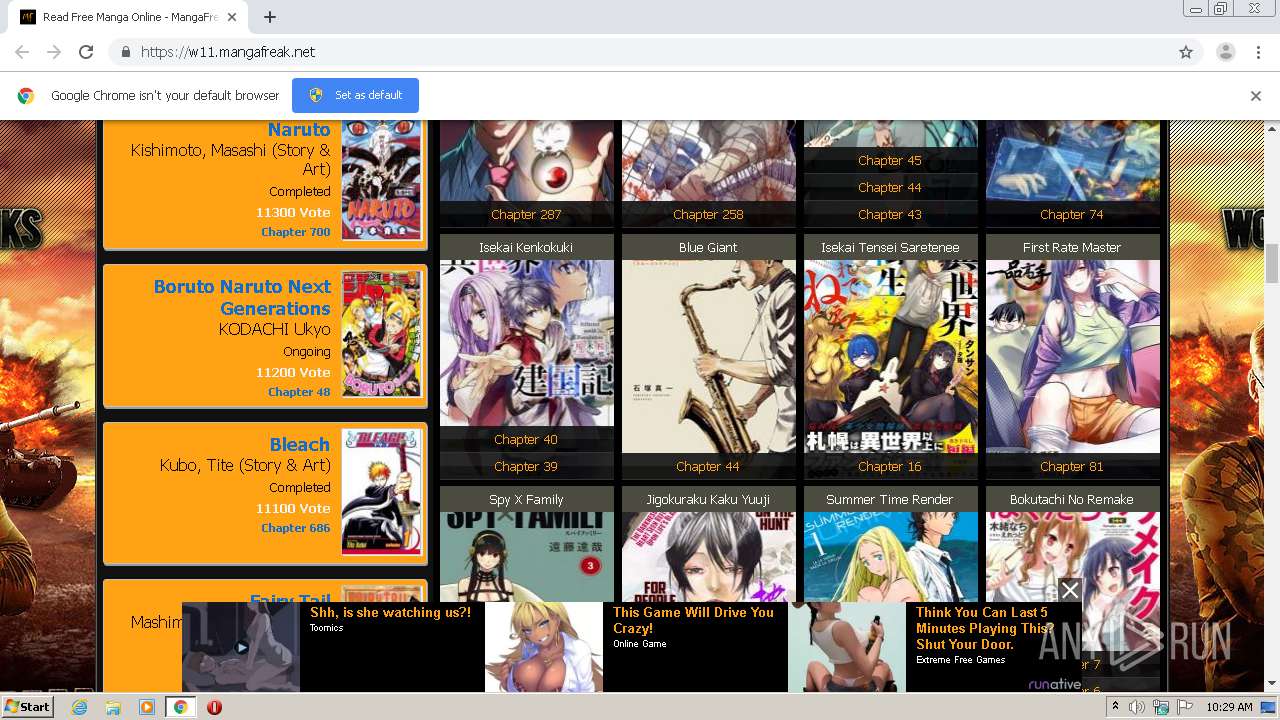Click the Bleach cover thumbnail
The image size is (1280, 720).
click(x=381, y=492)
